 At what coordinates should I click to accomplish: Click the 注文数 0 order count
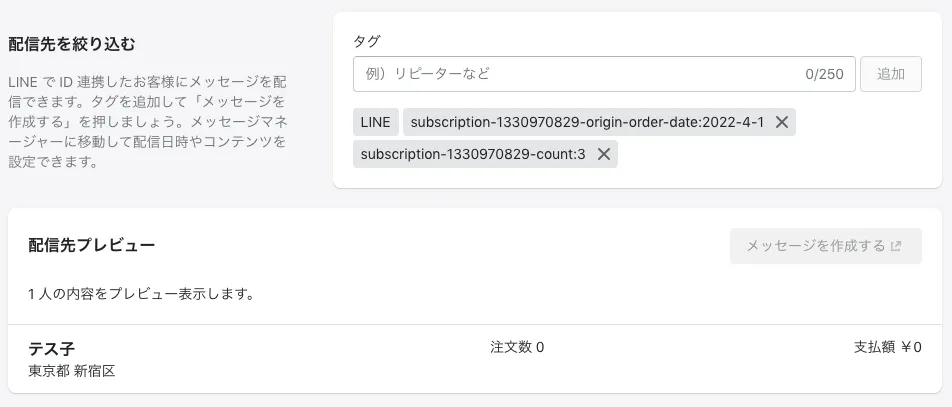[517, 348]
